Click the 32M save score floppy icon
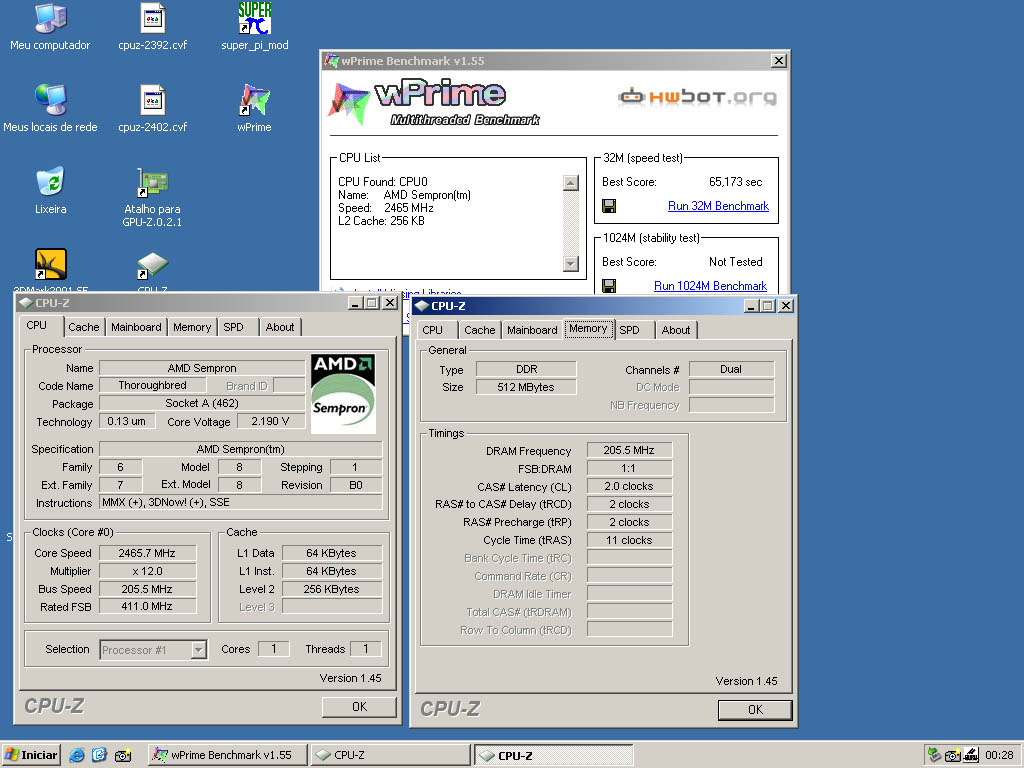 609,206
